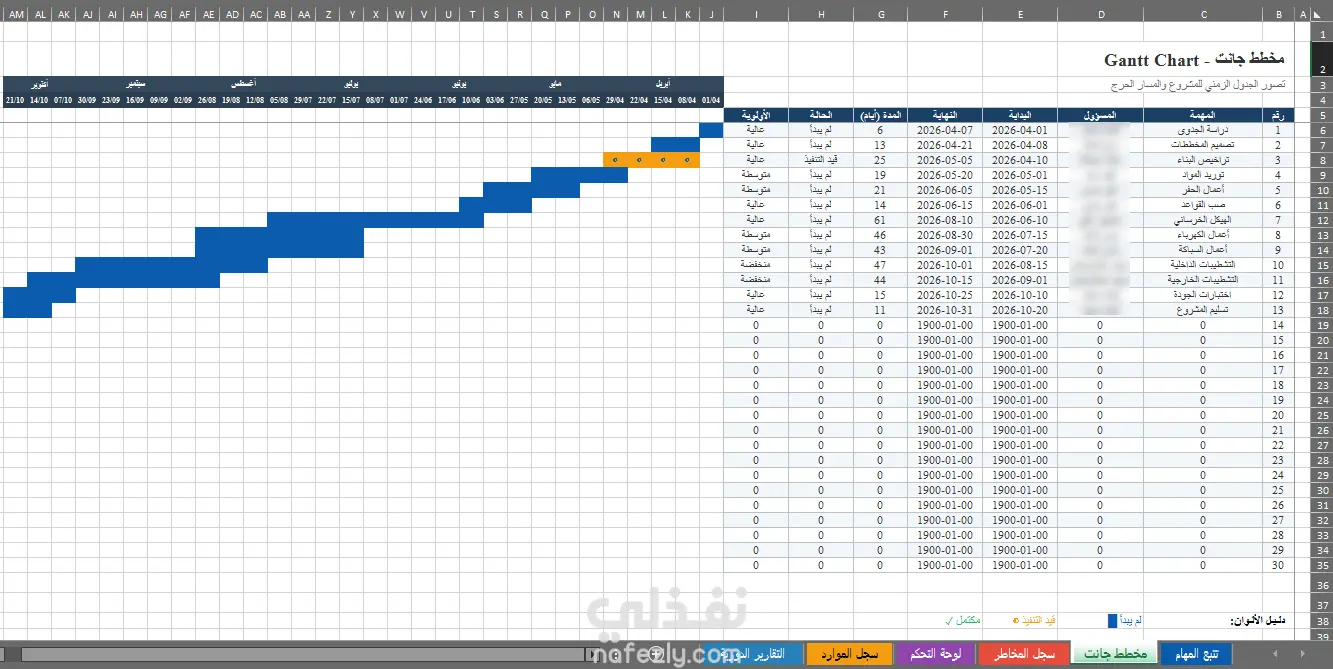Screen dimensions: 1333x669
Task: Click the task cell توريد المواد
Action: 1204,175
